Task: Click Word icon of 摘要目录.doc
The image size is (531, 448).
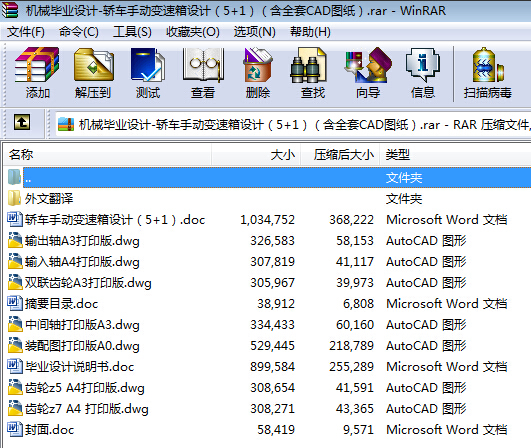Action: pyautogui.click(x=14, y=303)
